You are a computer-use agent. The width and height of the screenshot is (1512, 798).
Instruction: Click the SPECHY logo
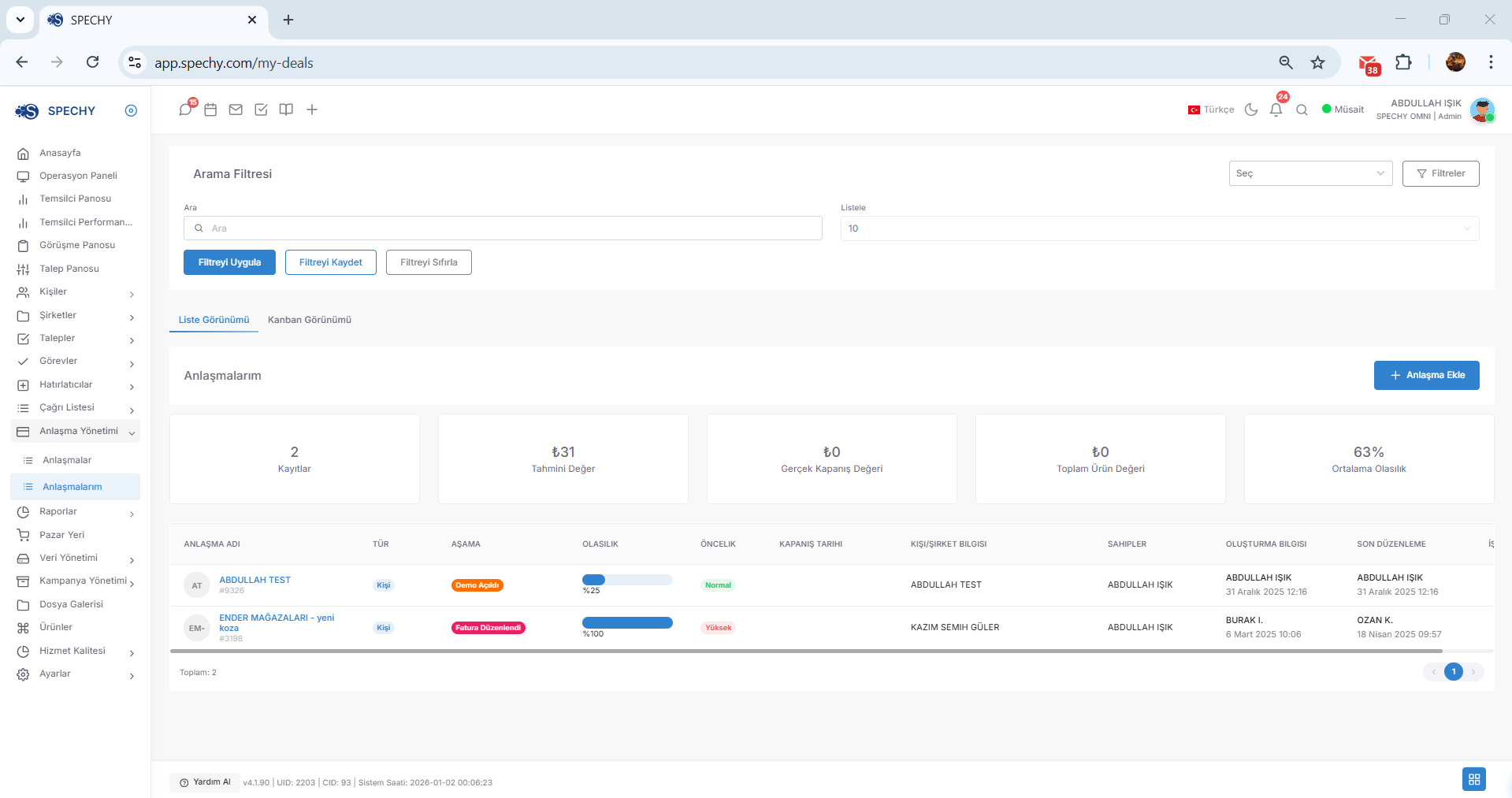coord(55,111)
